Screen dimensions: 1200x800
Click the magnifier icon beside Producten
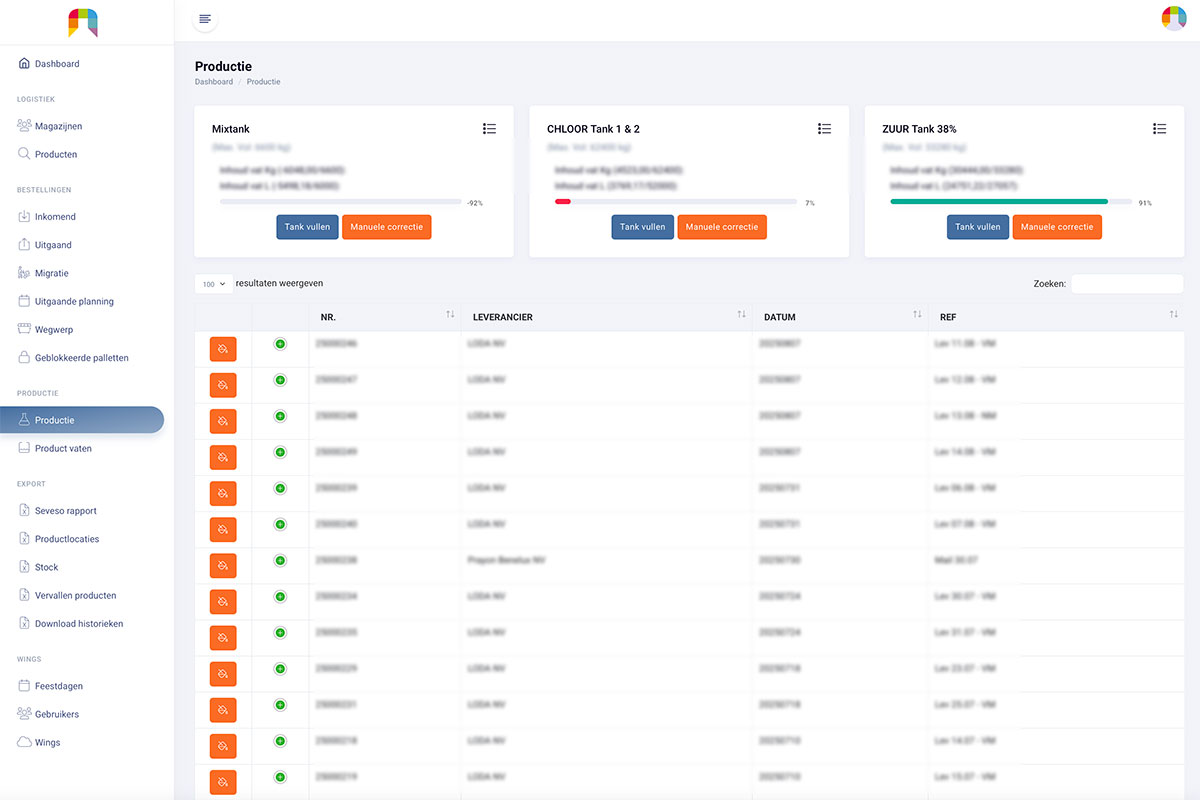click(24, 154)
